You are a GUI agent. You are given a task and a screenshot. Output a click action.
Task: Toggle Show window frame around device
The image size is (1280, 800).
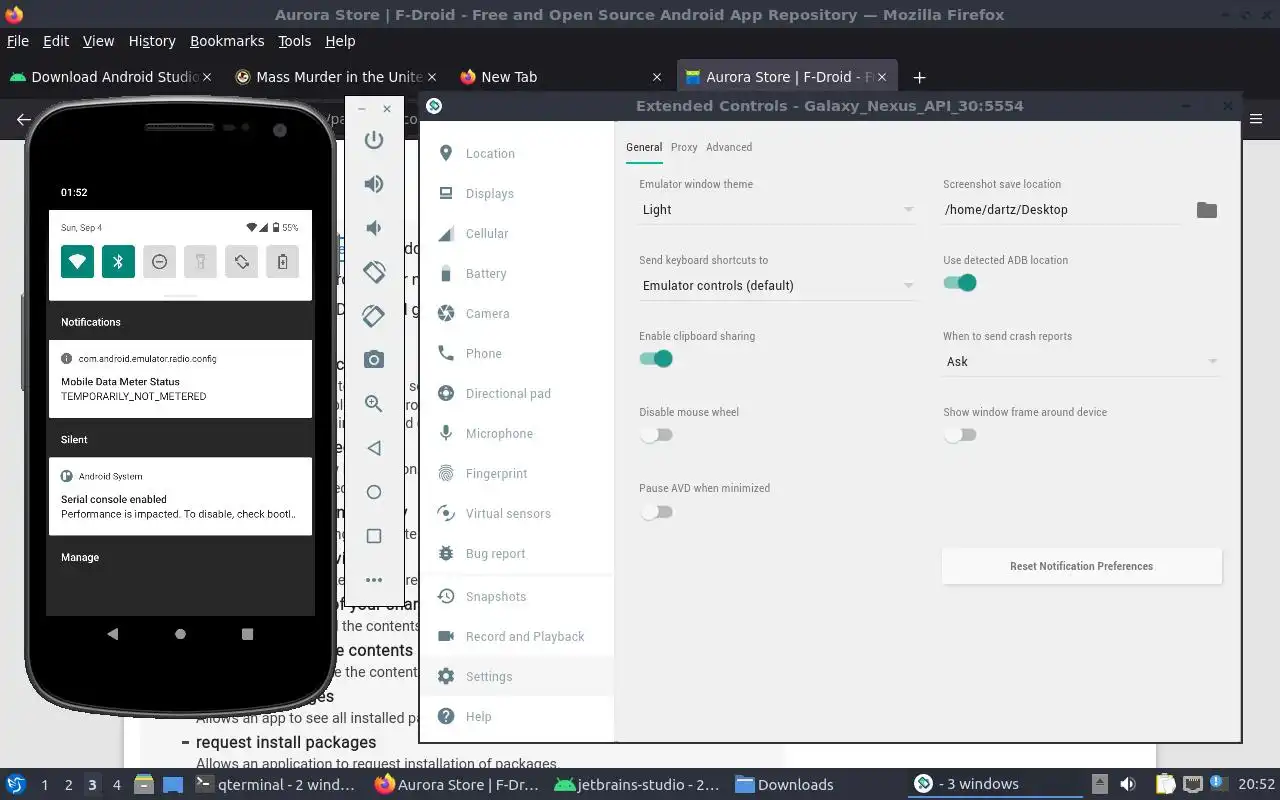click(x=960, y=435)
